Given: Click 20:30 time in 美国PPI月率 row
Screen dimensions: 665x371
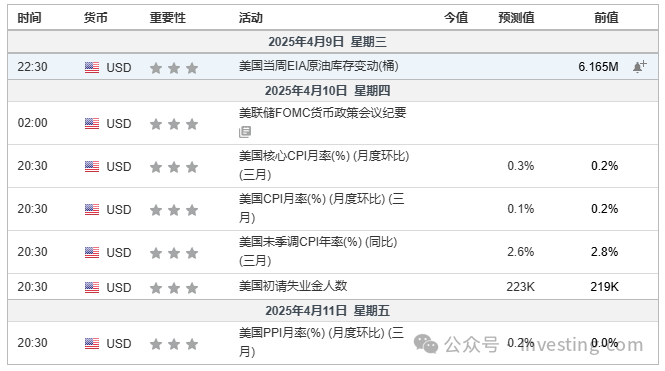Looking at the screenshot, I should [x=32, y=343].
